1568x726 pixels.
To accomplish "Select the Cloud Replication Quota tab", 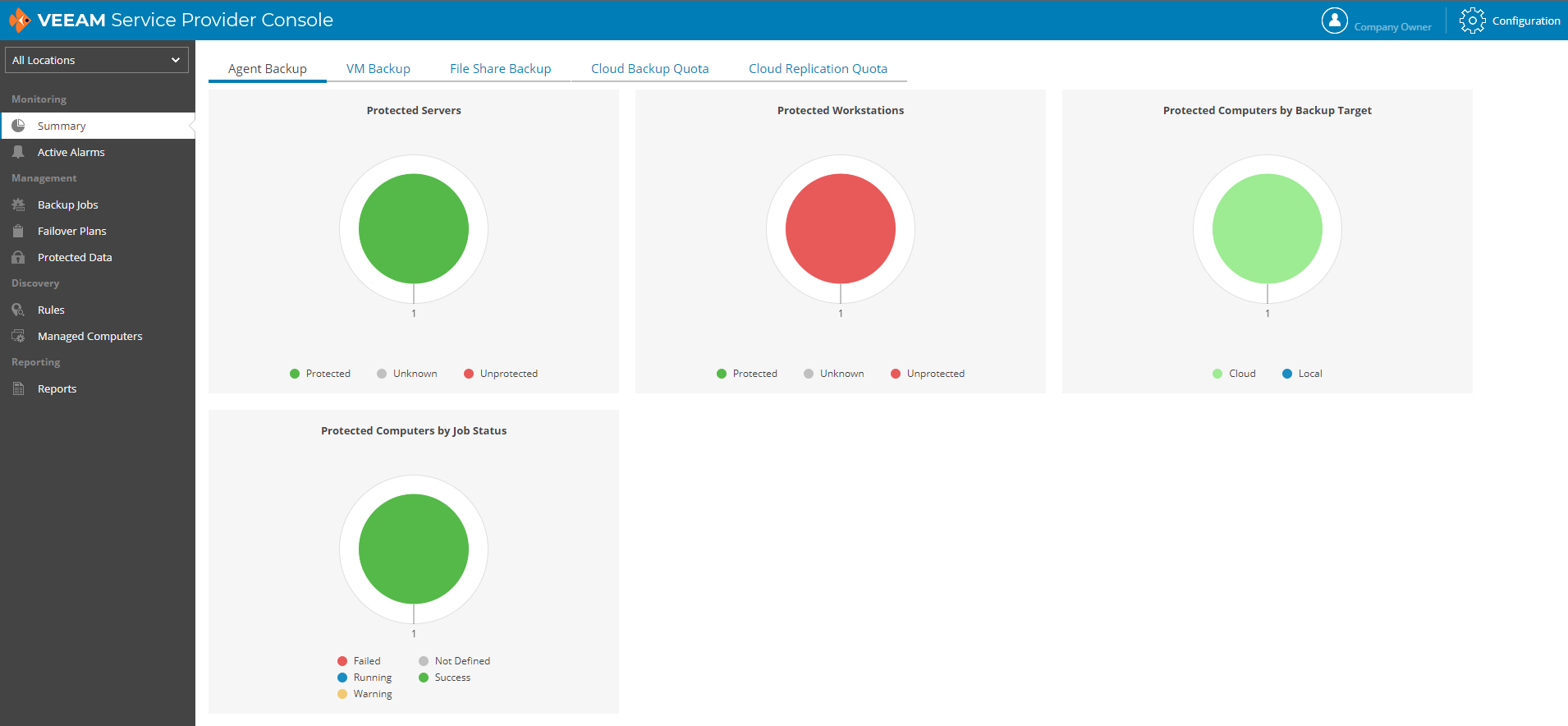I will 818,69.
